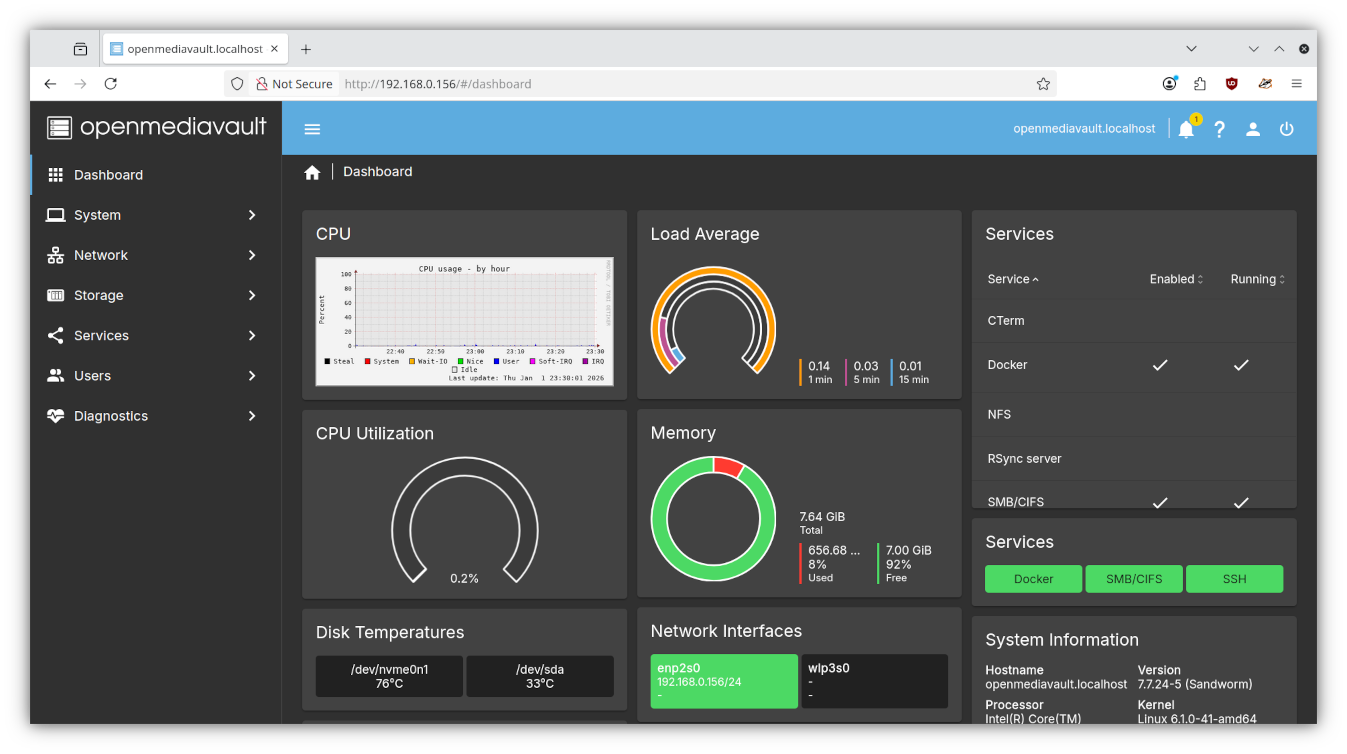
Task: Click the hamburger menu icon in header
Action: click(x=312, y=129)
